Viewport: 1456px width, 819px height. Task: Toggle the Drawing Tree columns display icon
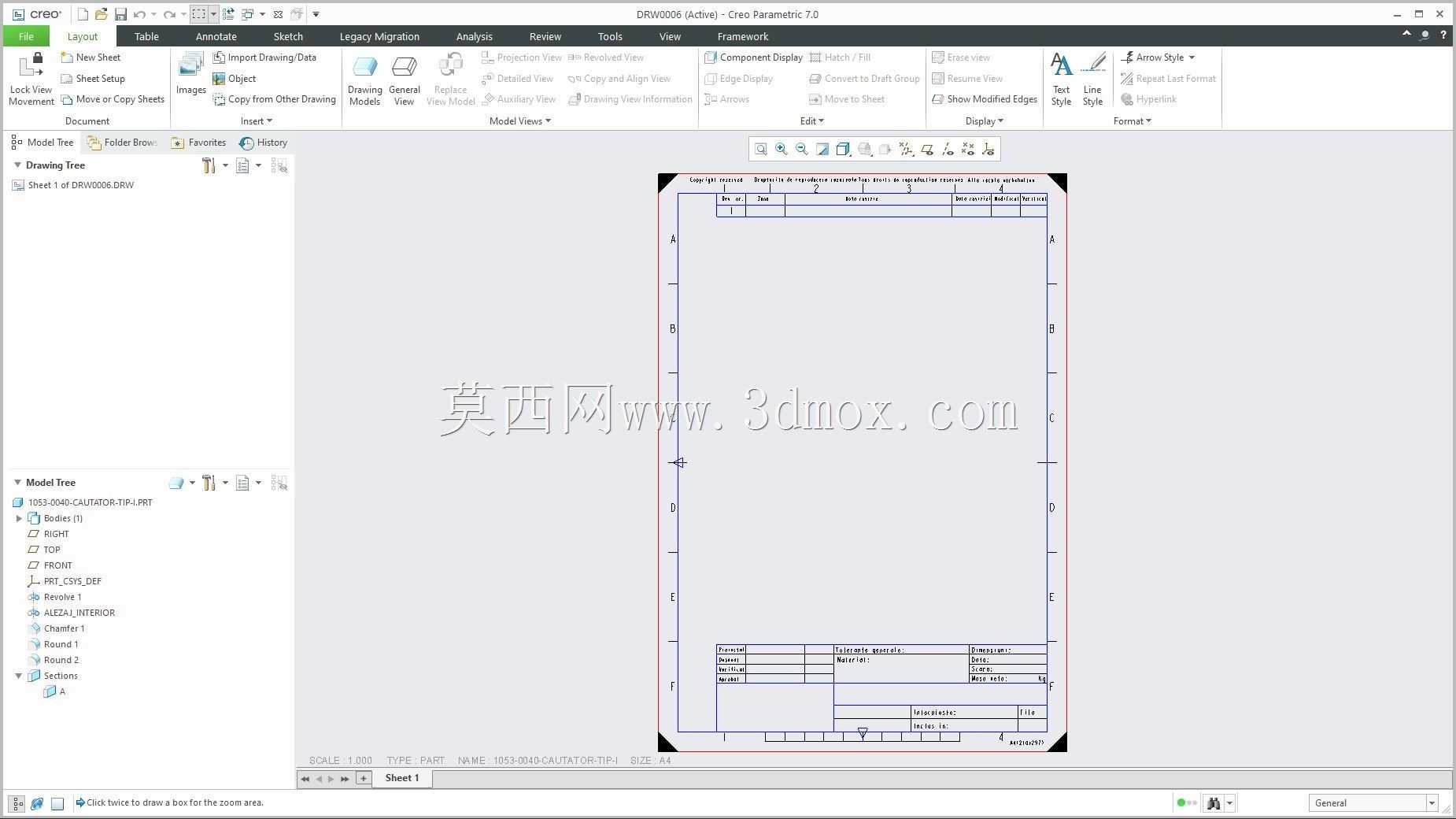coord(279,165)
